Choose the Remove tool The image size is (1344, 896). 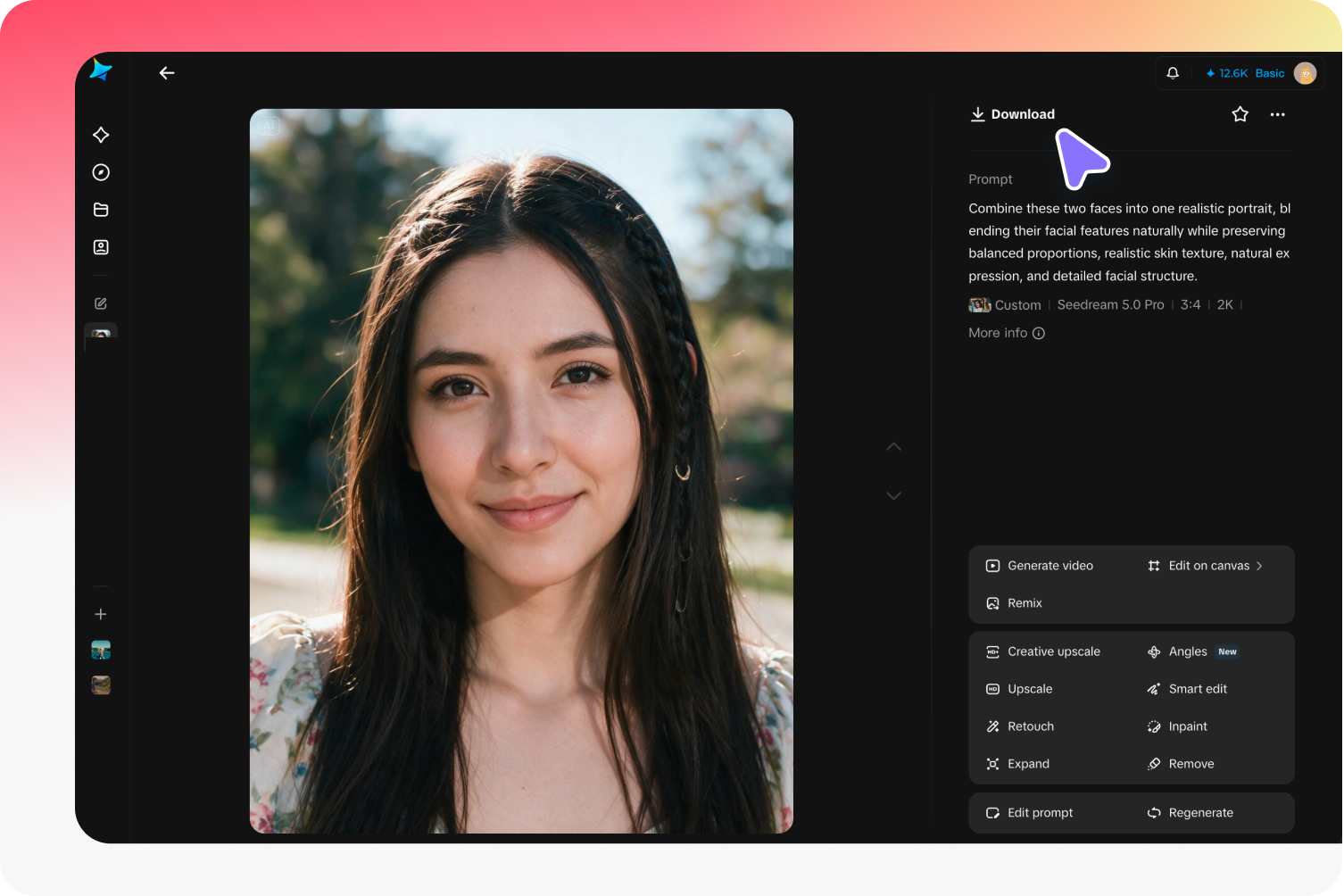click(x=1181, y=764)
